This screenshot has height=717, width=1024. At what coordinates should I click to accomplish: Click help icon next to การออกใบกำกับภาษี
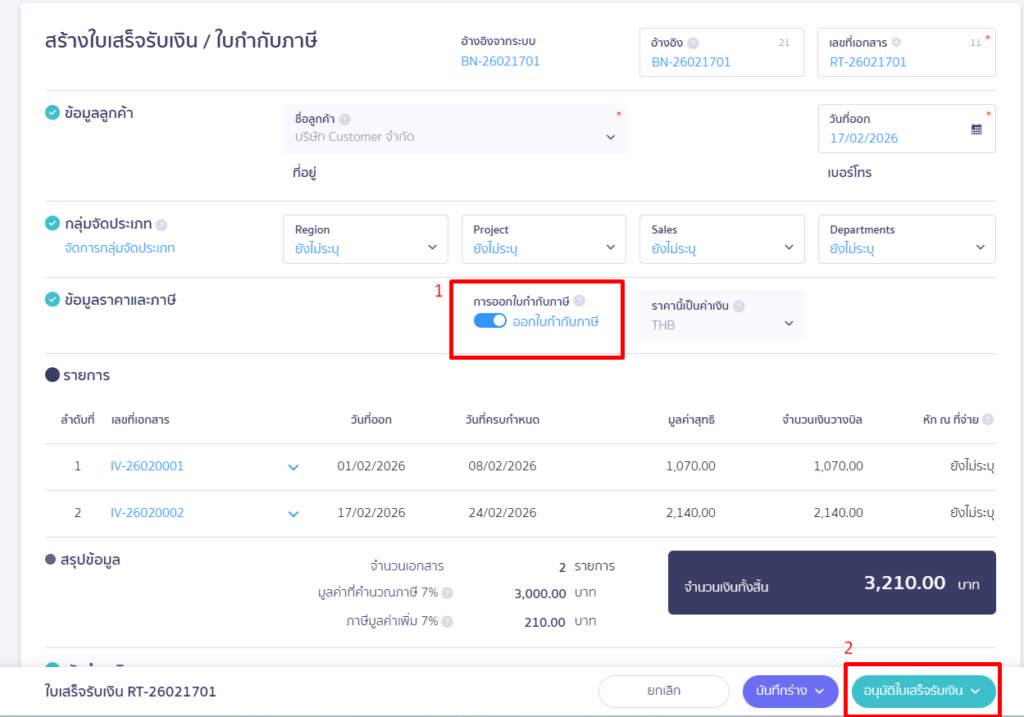tap(579, 301)
